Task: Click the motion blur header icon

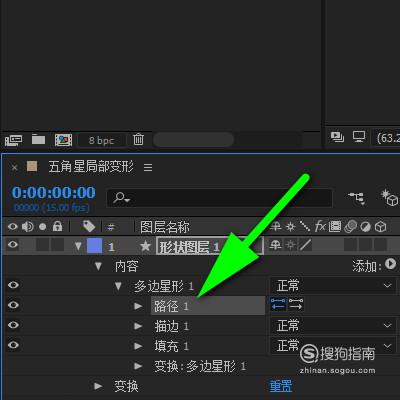Action: 350,227
